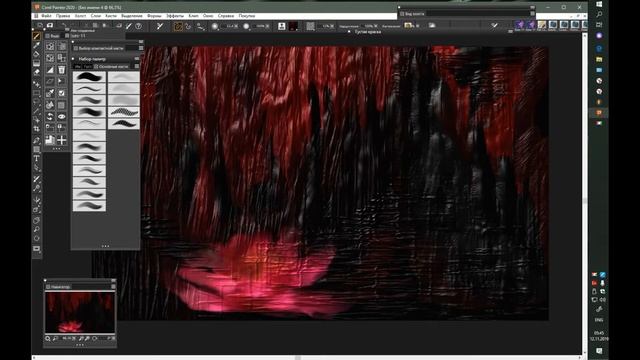Click the Окно menu item
Image resolution: width=640 pixels, height=360 pixels.
point(208,16)
